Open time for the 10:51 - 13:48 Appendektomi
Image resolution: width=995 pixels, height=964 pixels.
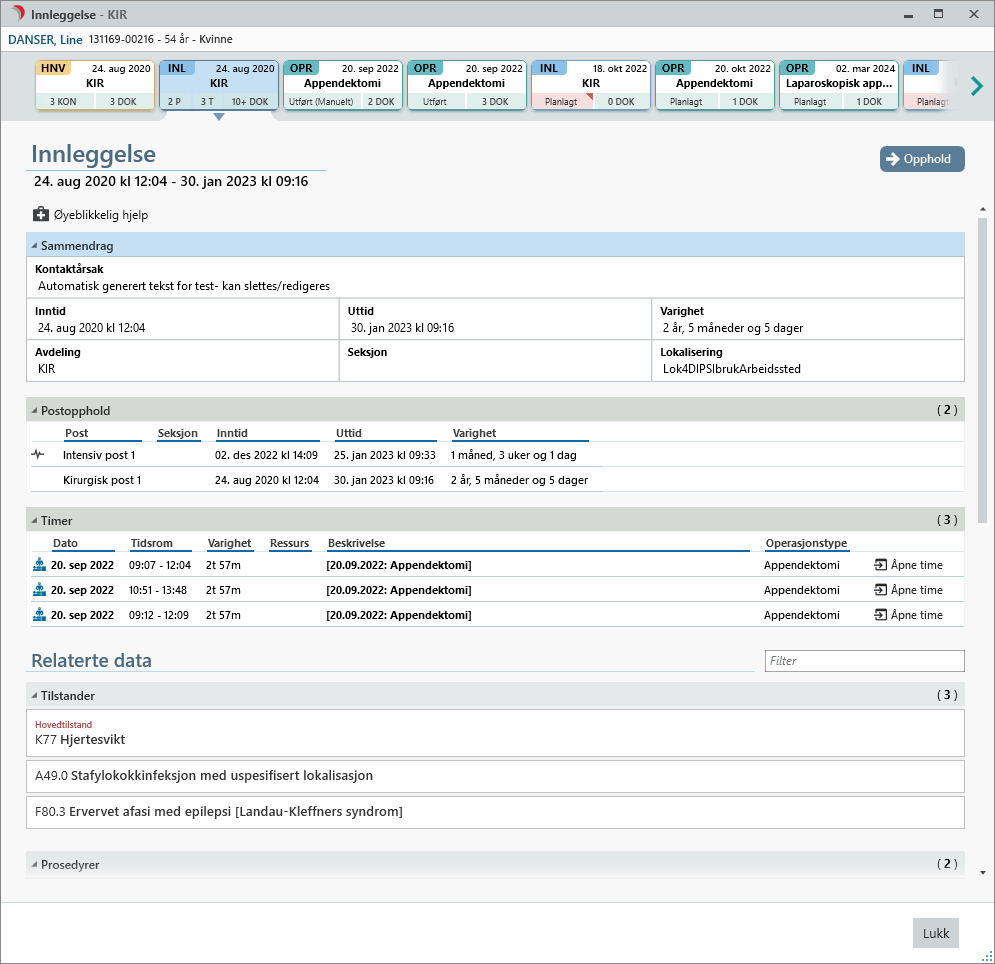tap(908, 590)
